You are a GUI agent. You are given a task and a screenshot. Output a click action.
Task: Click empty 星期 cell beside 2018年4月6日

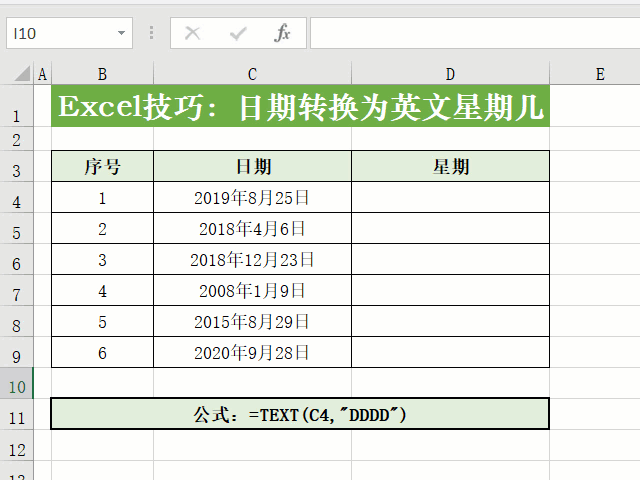(x=450, y=228)
